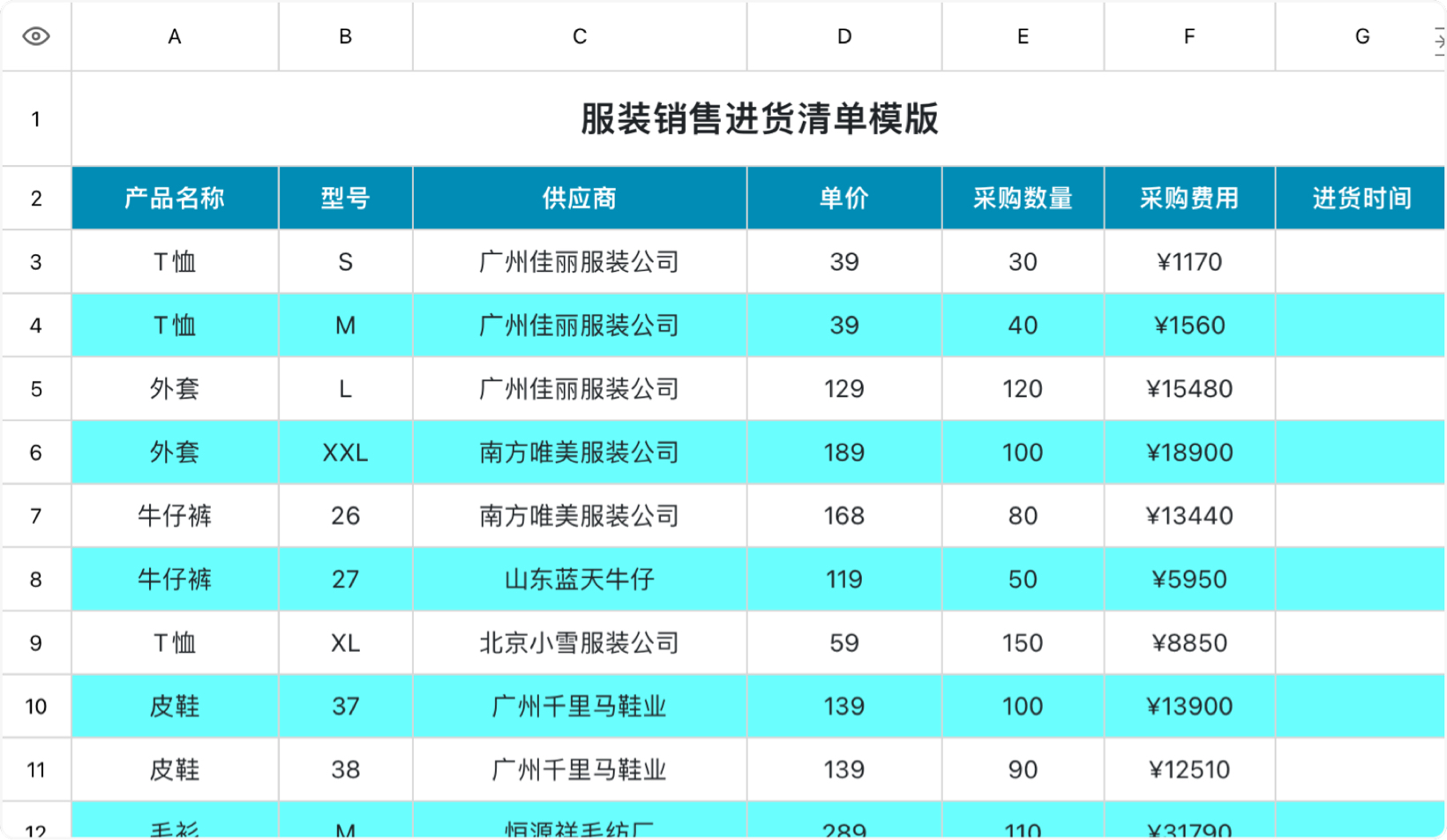The width and height of the screenshot is (1447, 840).
Task: Select column C header
Action: coord(580,36)
